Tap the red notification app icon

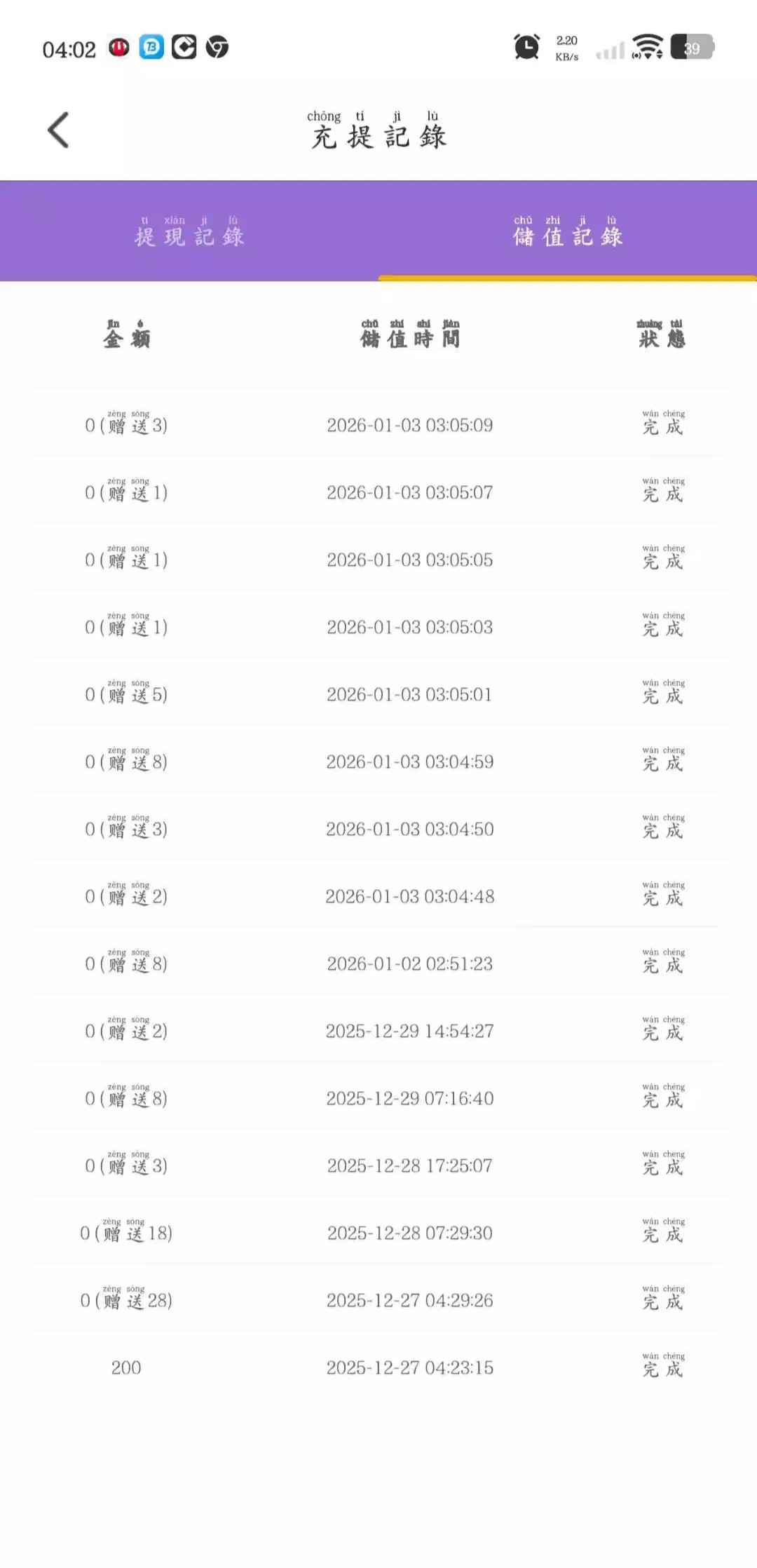tap(118, 47)
